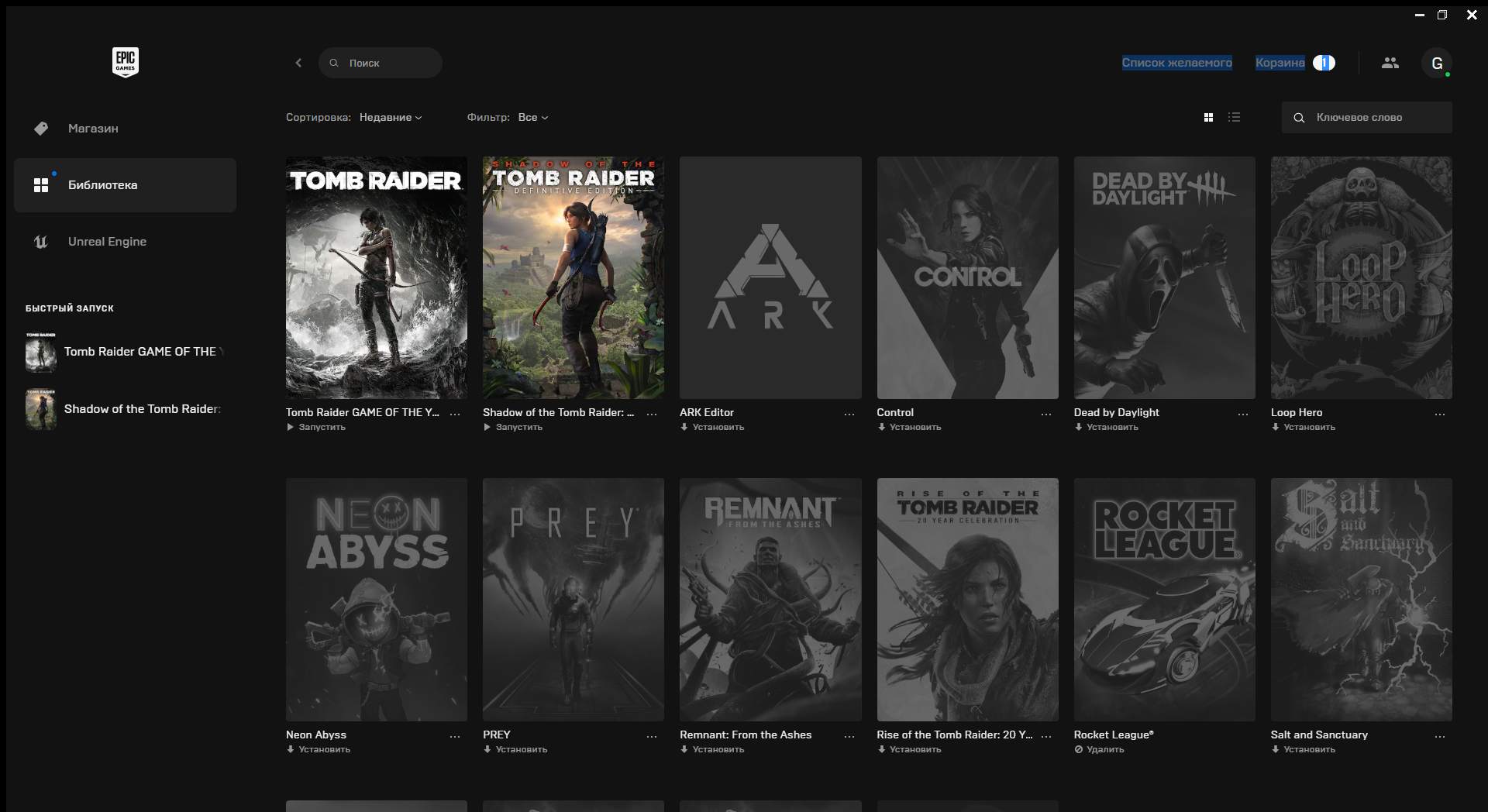1488x812 pixels.
Task: Click the Tomb Raider cover art
Action: tap(377, 277)
